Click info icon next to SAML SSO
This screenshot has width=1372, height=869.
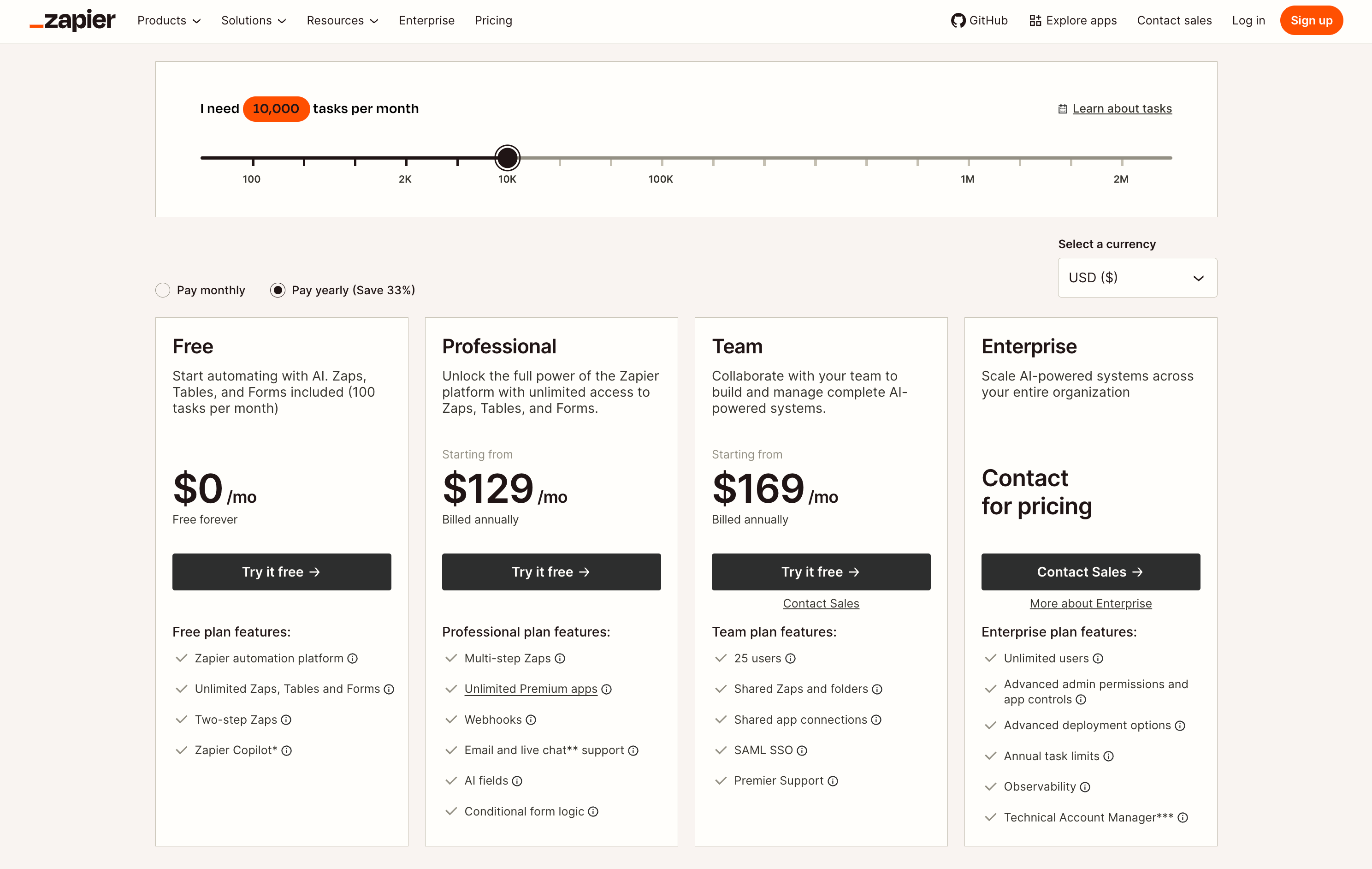tap(802, 751)
